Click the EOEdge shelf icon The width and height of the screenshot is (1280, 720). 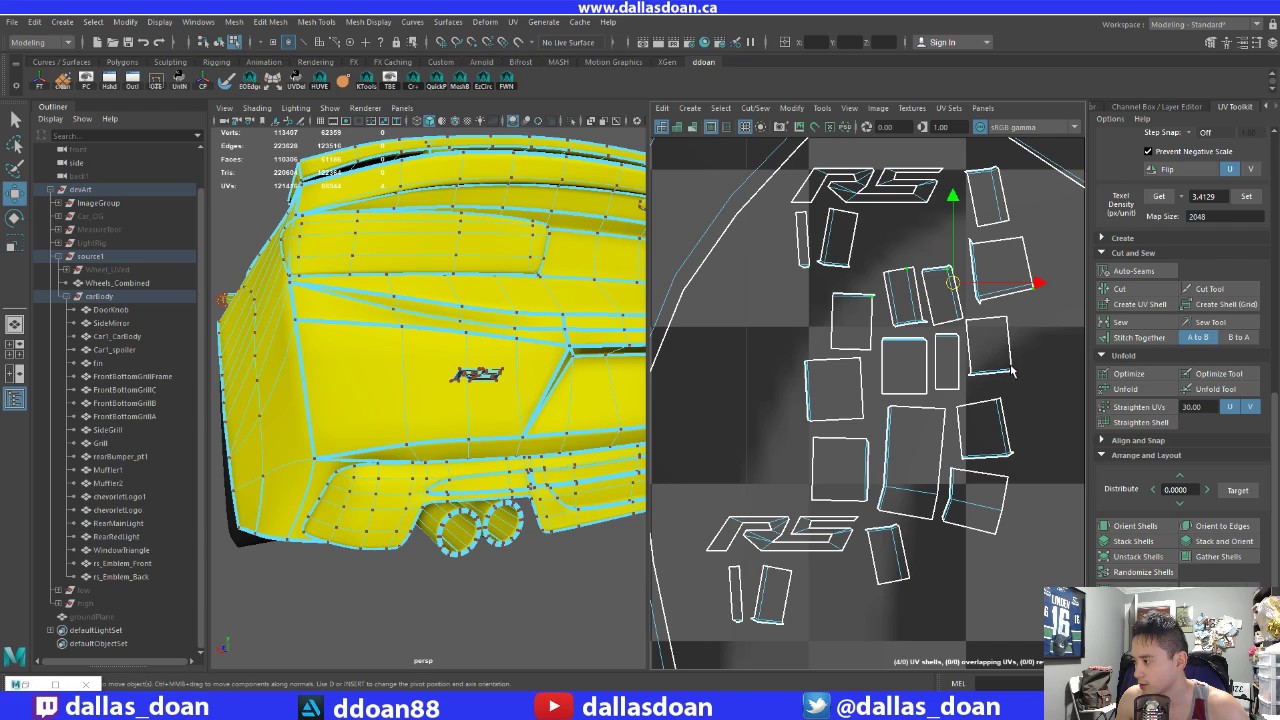point(249,80)
